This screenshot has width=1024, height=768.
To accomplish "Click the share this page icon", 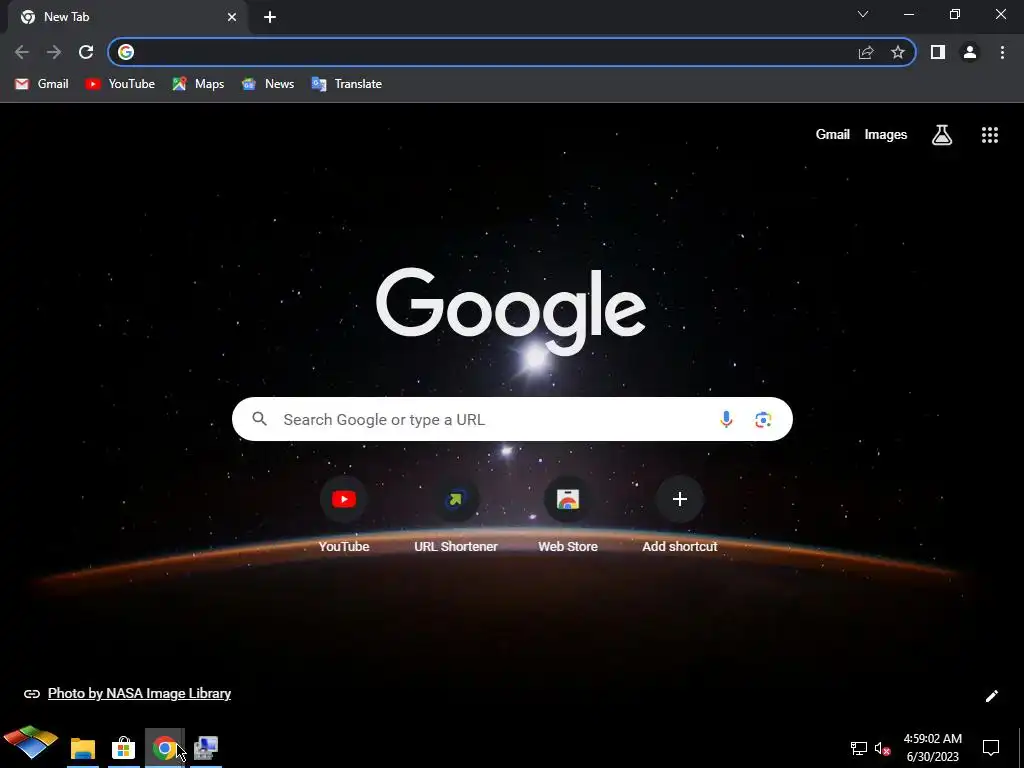I will [866, 52].
